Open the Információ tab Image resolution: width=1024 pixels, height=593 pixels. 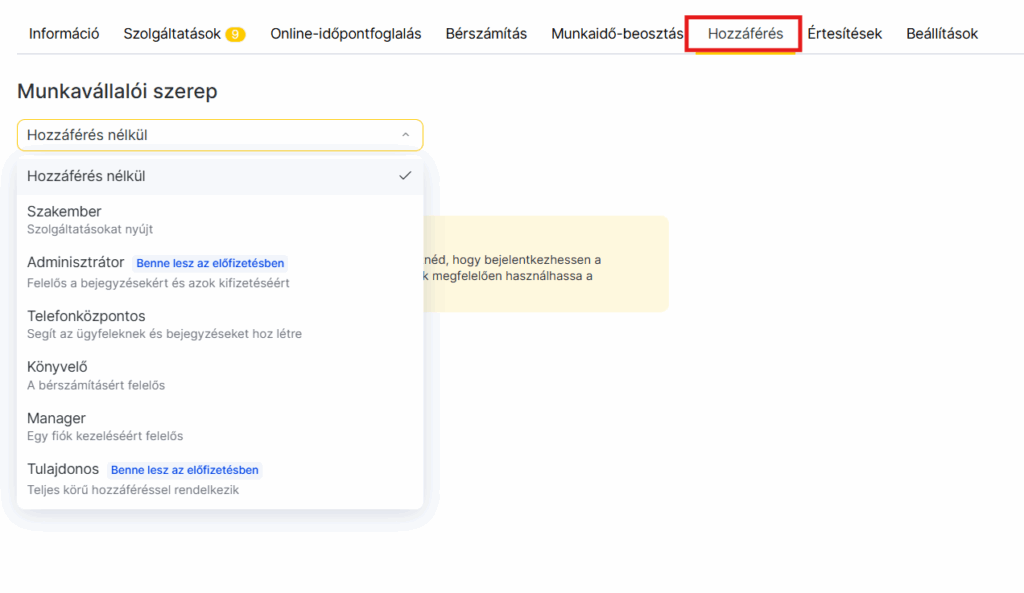[x=64, y=34]
